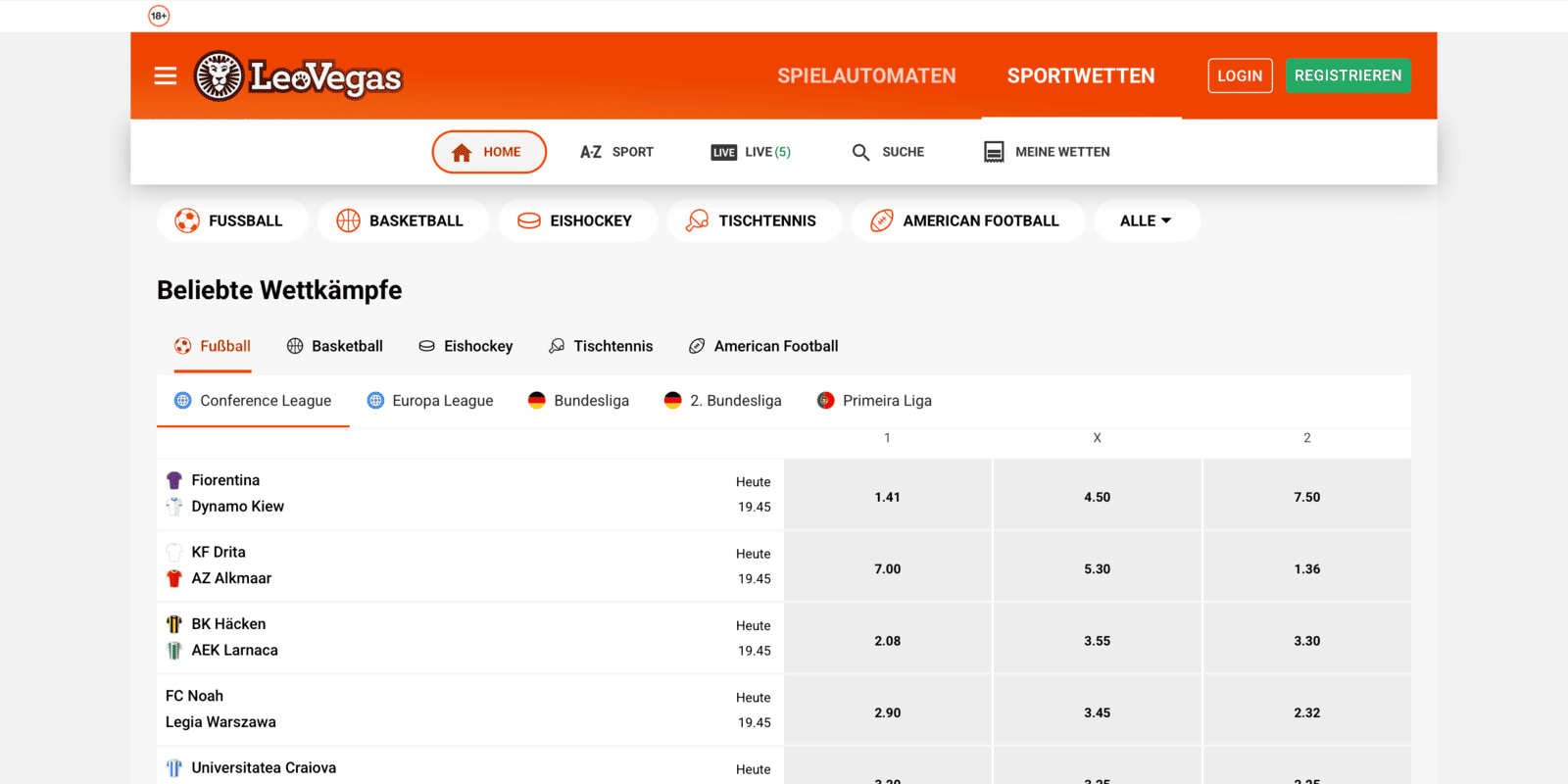This screenshot has width=1568, height=784.
Task: Expand the ALLE sports dropdown
Action: coord(1147,220)
